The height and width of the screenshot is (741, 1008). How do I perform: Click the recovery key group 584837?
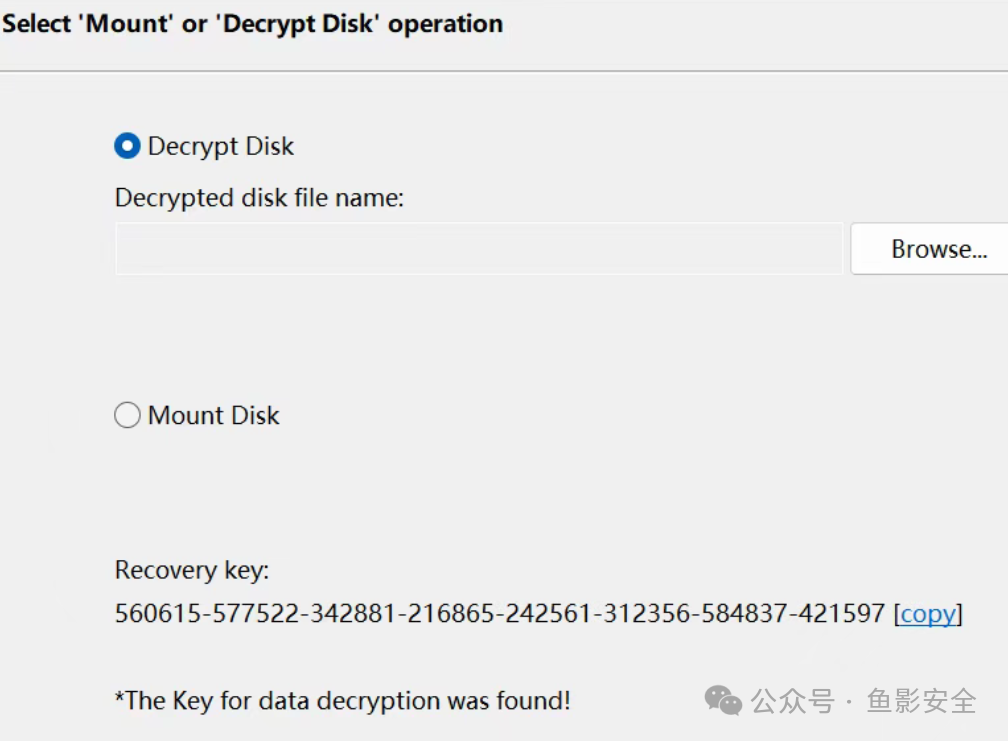tap(744, 613)
